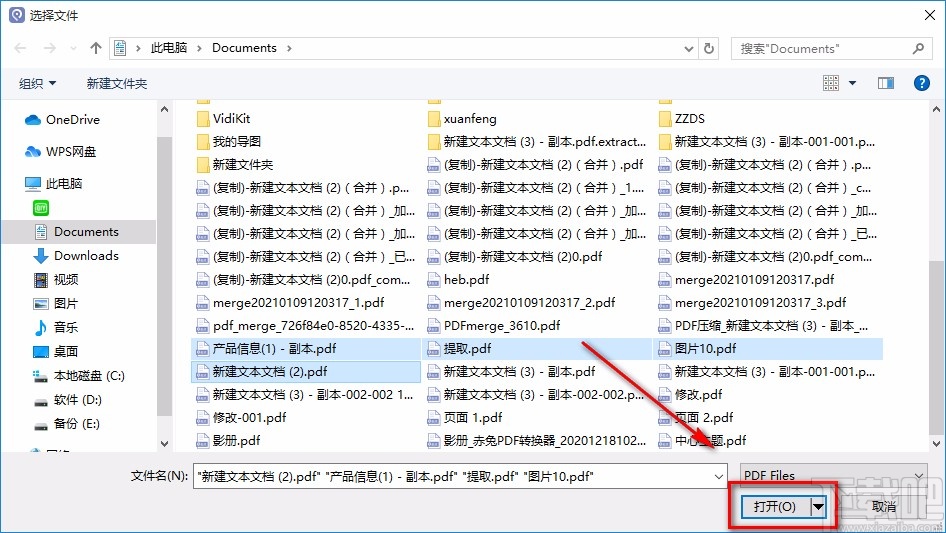
Task: Select 修改-001.pdf file
Action: pos(241,417)
